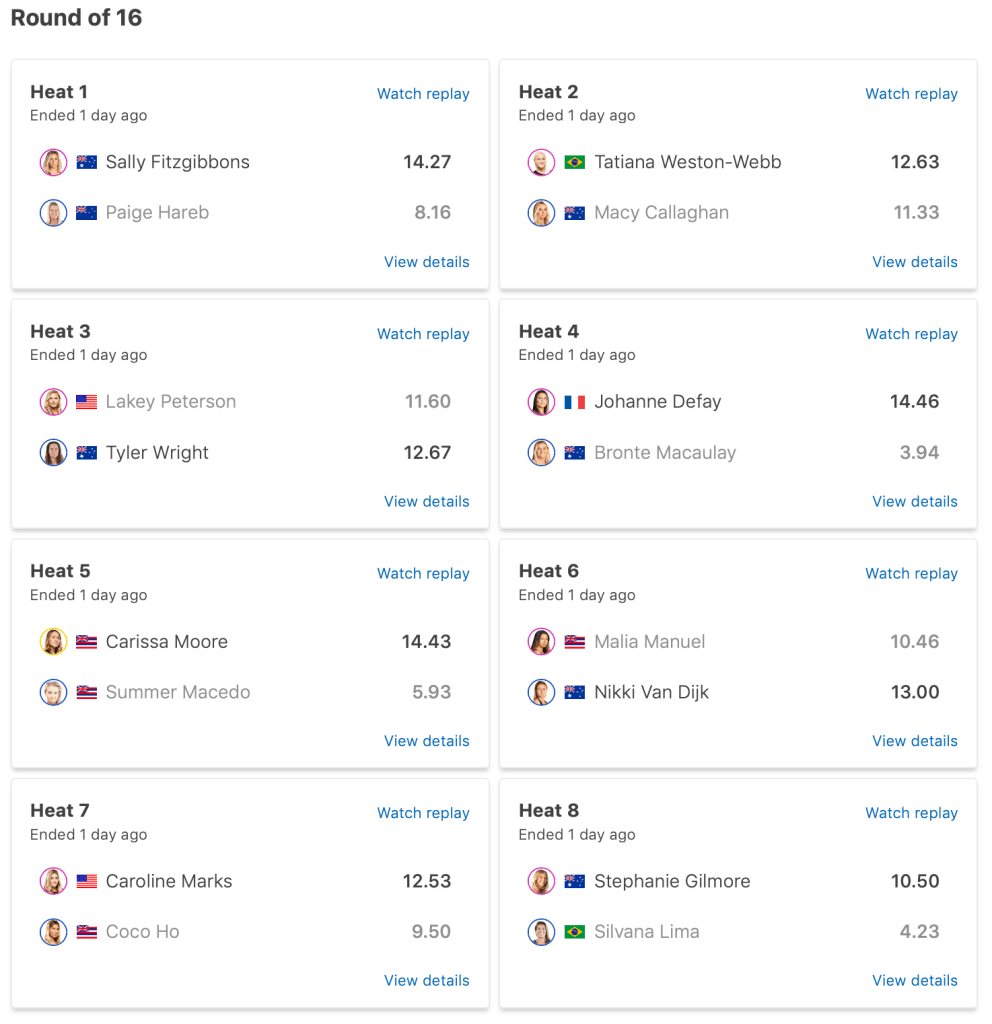Click the Brazil flag beside Silvana Lima
The width and height of the screenshot is (992, 1024).
point(574,932)
